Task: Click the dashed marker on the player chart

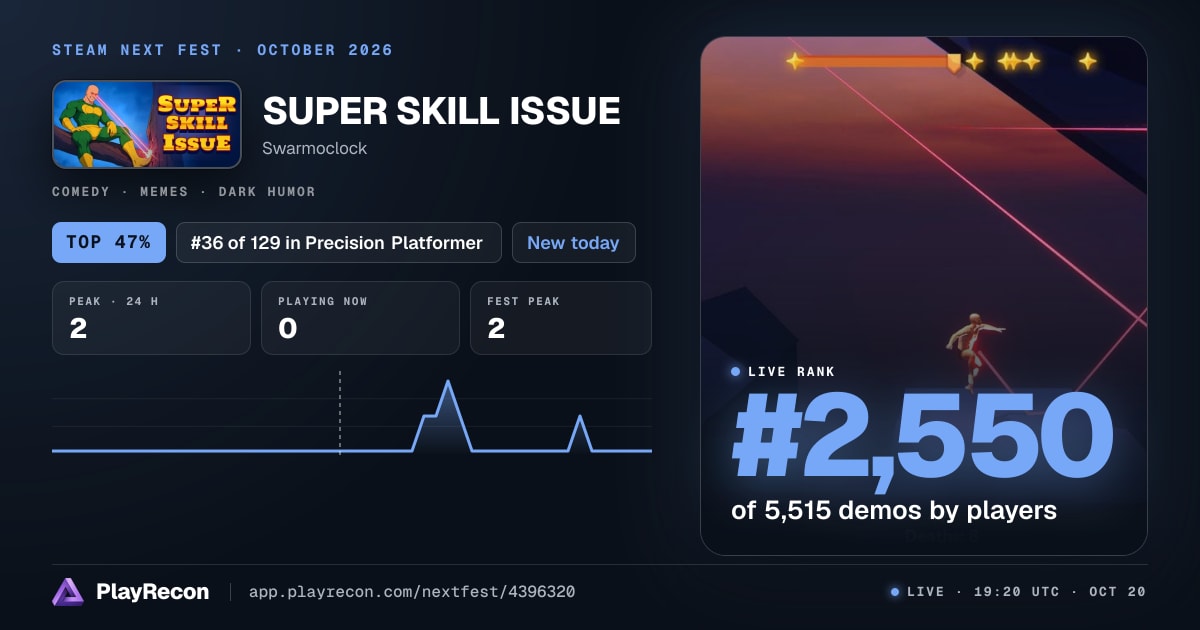Action: pos(340,413)
